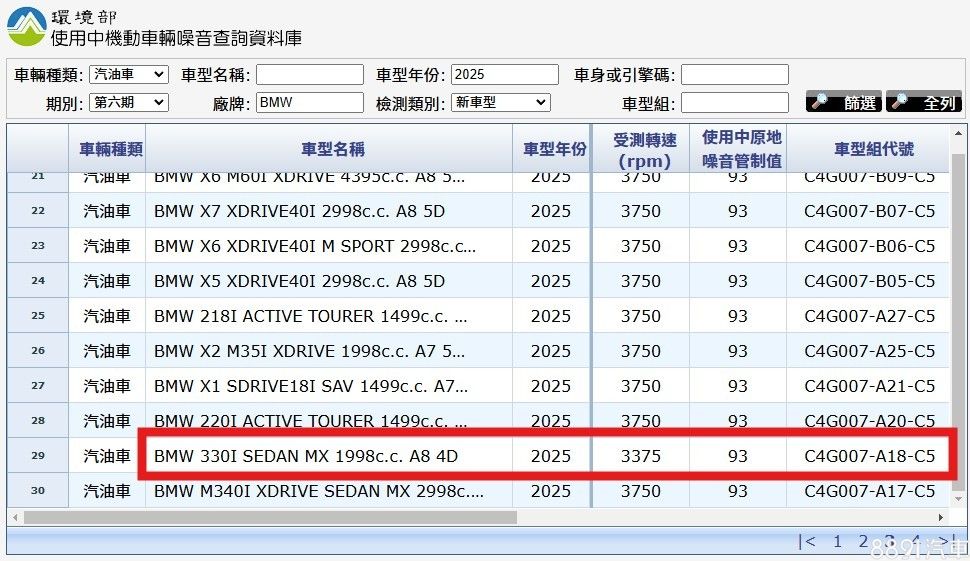970x561 pixels.
Task: Click the 車型組代號 column header
Action: (x=873, y=149)
